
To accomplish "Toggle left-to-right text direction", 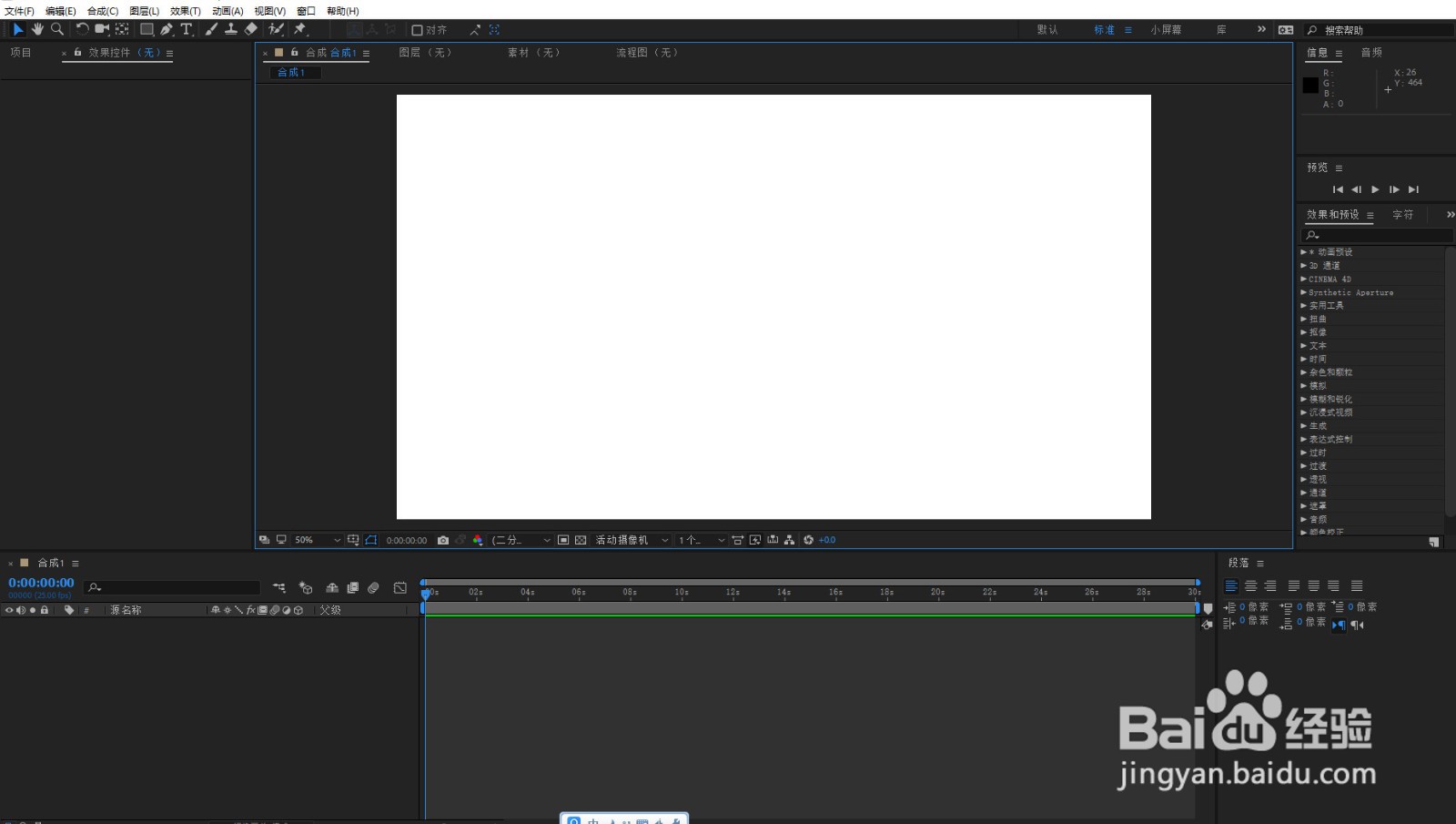I will pyautogui.click(x=1339, y=625).
